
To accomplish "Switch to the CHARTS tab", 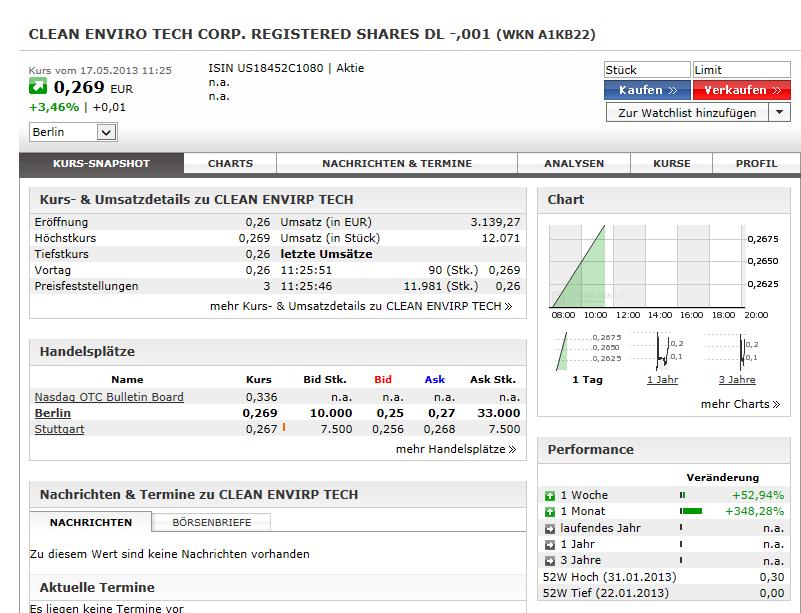I will pos(231,163).
